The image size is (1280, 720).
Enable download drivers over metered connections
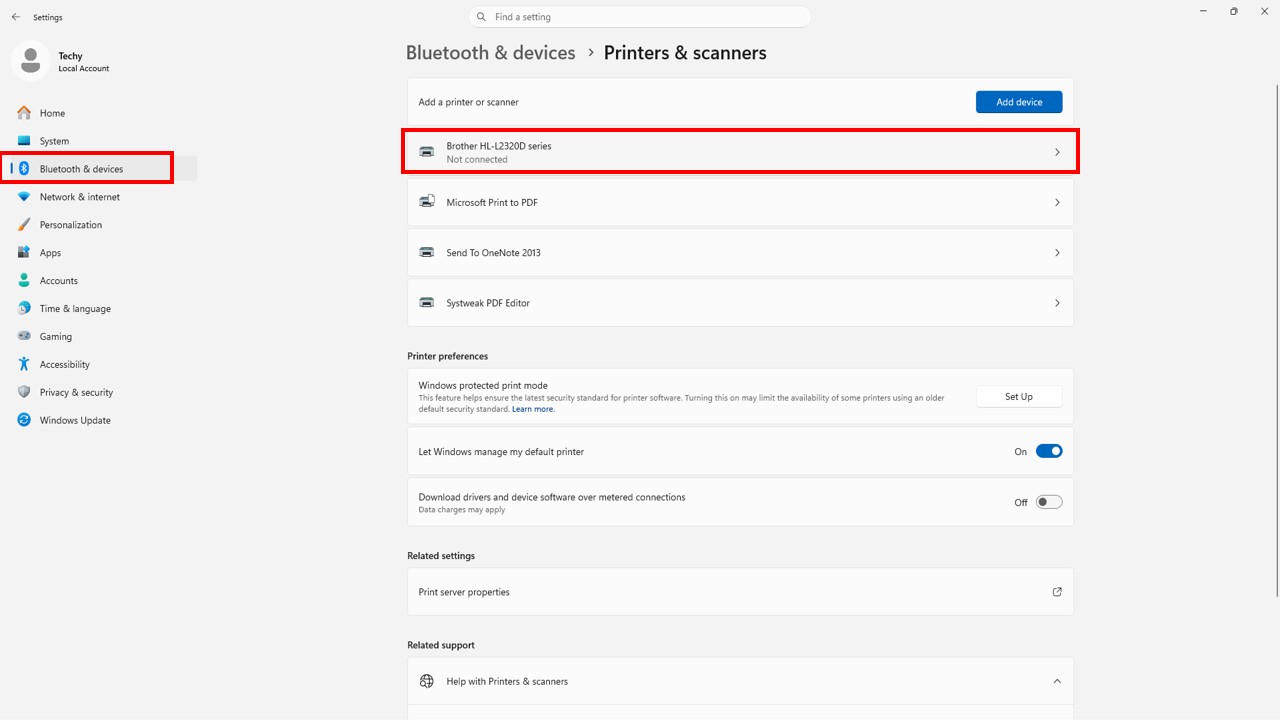(x=1048, y=502)
